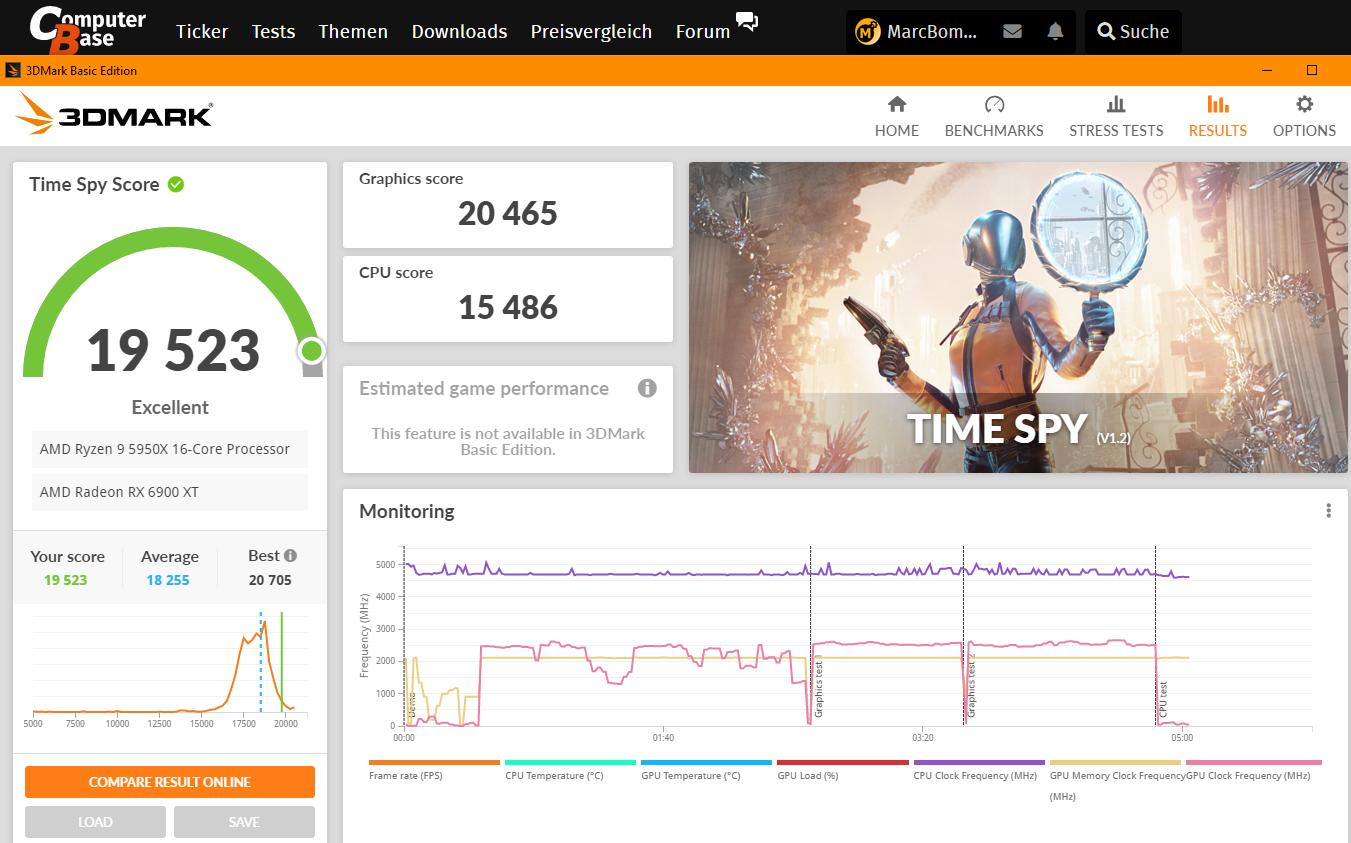
Task: Minimize the 3DMark window
Action: [x=1268, y=70]
